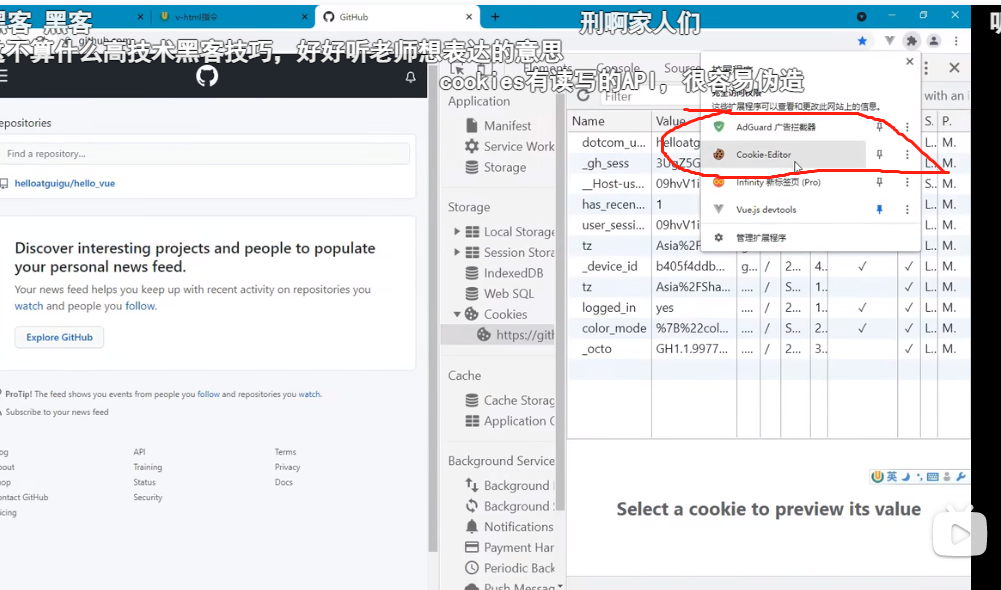Select Periodic Background Sync item
The image size is (1001, 590).
point(509,568)
